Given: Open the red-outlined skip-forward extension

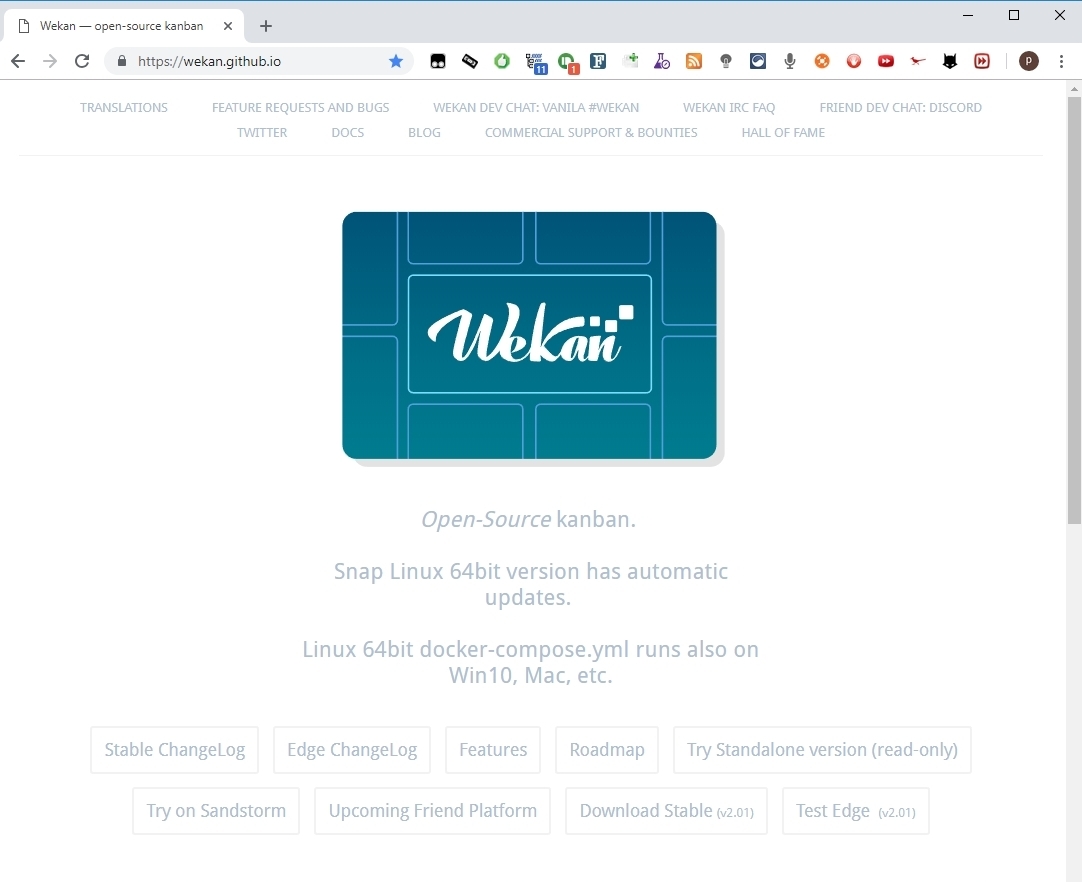Looking at the screenshot, I should click(982, 61).
